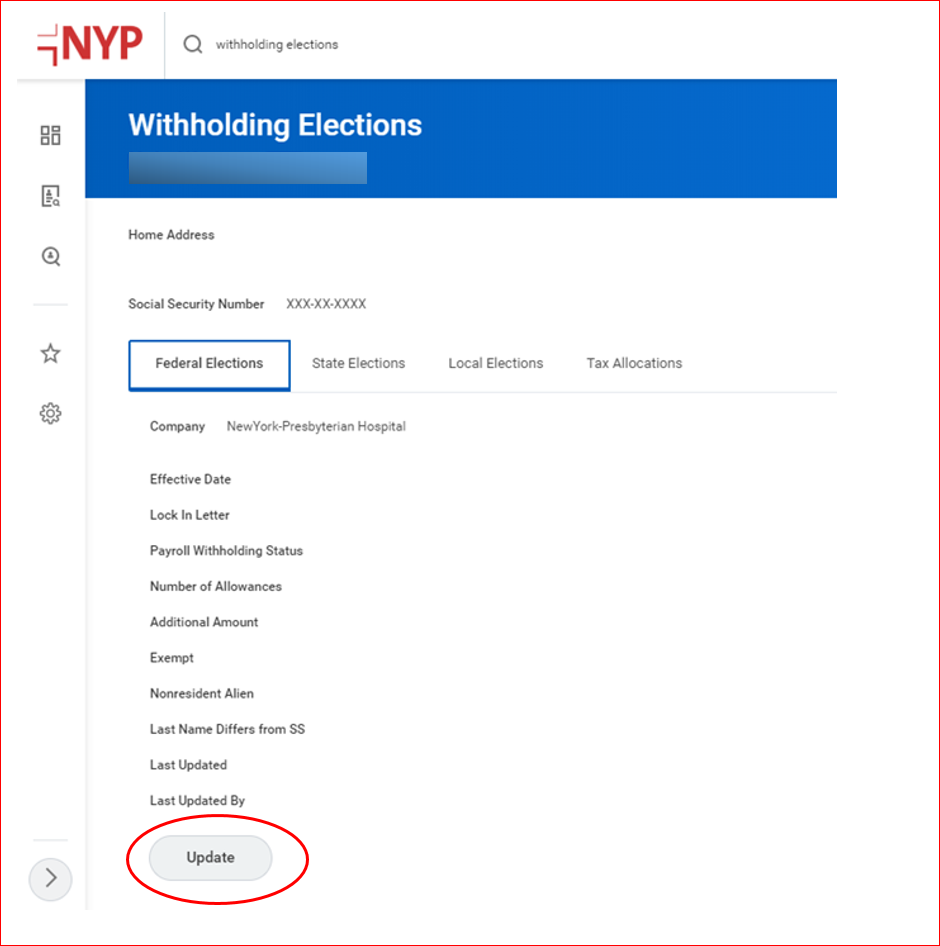This screenshot has height=946, width=940.
Task: Click the masked XXX-XX-XXXX Social Security value
Action: click(x=326, y=304)
